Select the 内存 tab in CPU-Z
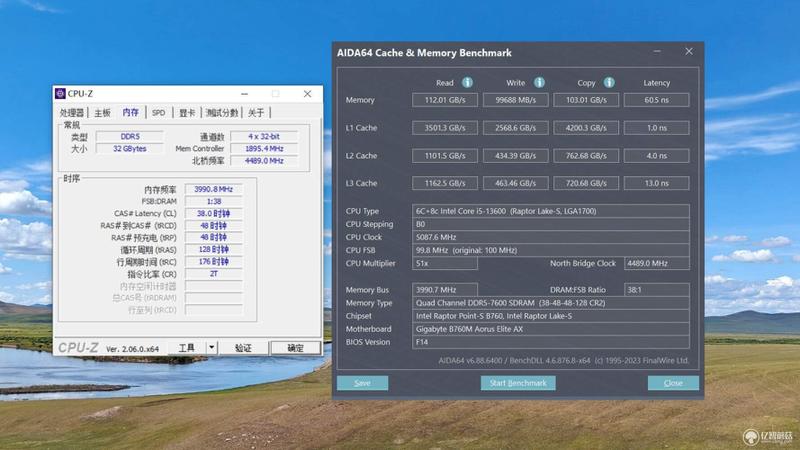Screen dimensions: 800x450 tap(131, 112)
